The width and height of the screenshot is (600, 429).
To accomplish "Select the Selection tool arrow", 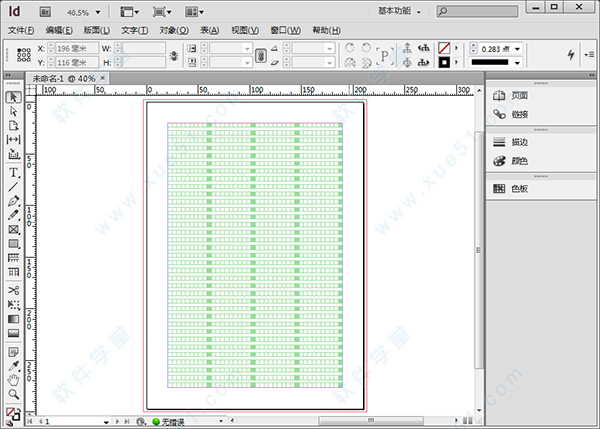I will coord(13,97).
